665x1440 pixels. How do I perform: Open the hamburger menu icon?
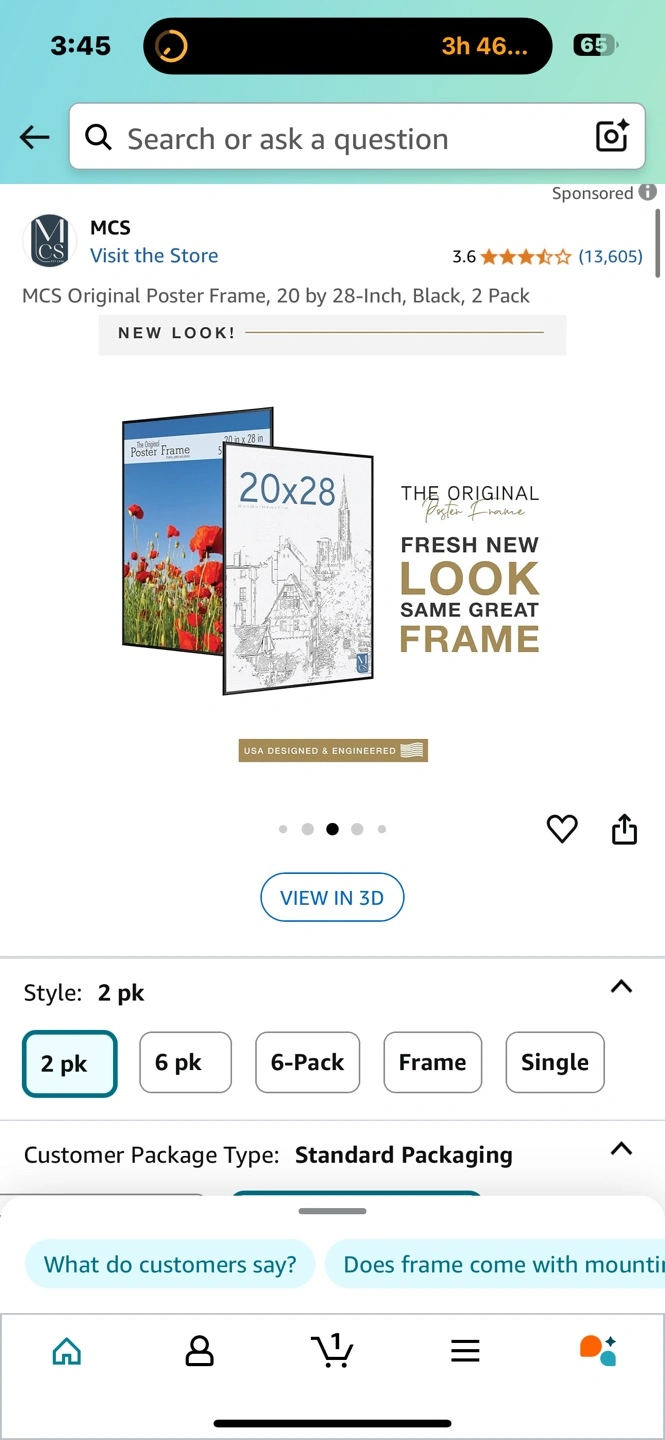(465, 1351)
